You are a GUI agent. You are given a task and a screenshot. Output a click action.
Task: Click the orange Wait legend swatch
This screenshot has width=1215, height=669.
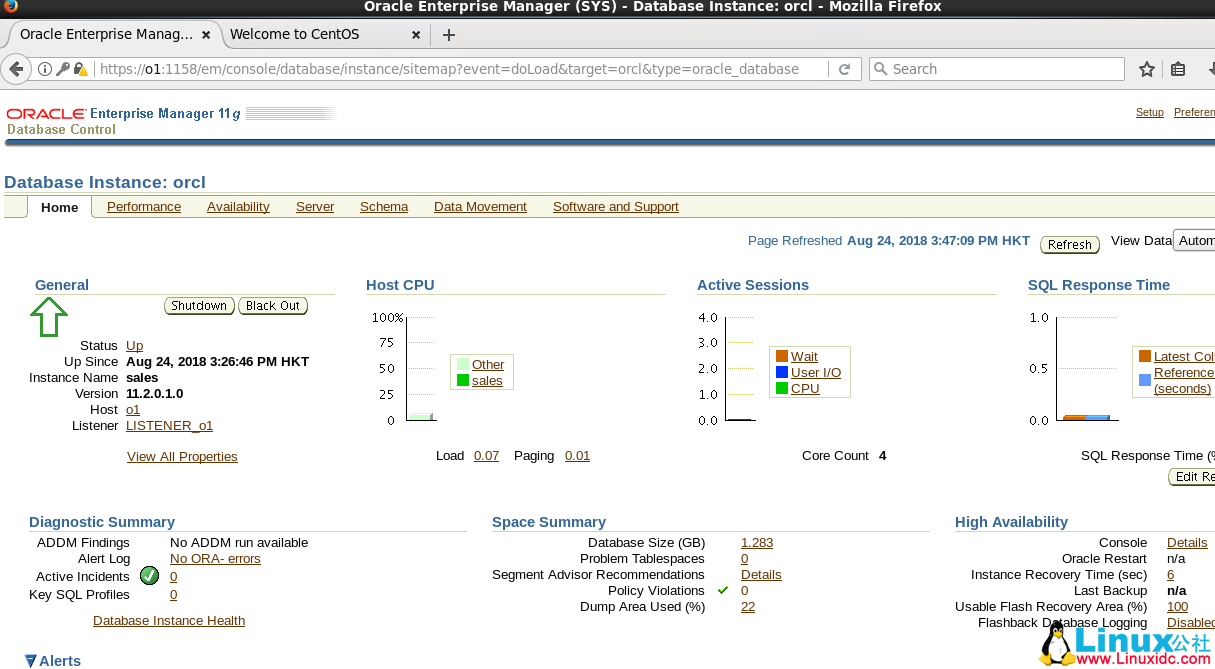click(x=782, y=356)
